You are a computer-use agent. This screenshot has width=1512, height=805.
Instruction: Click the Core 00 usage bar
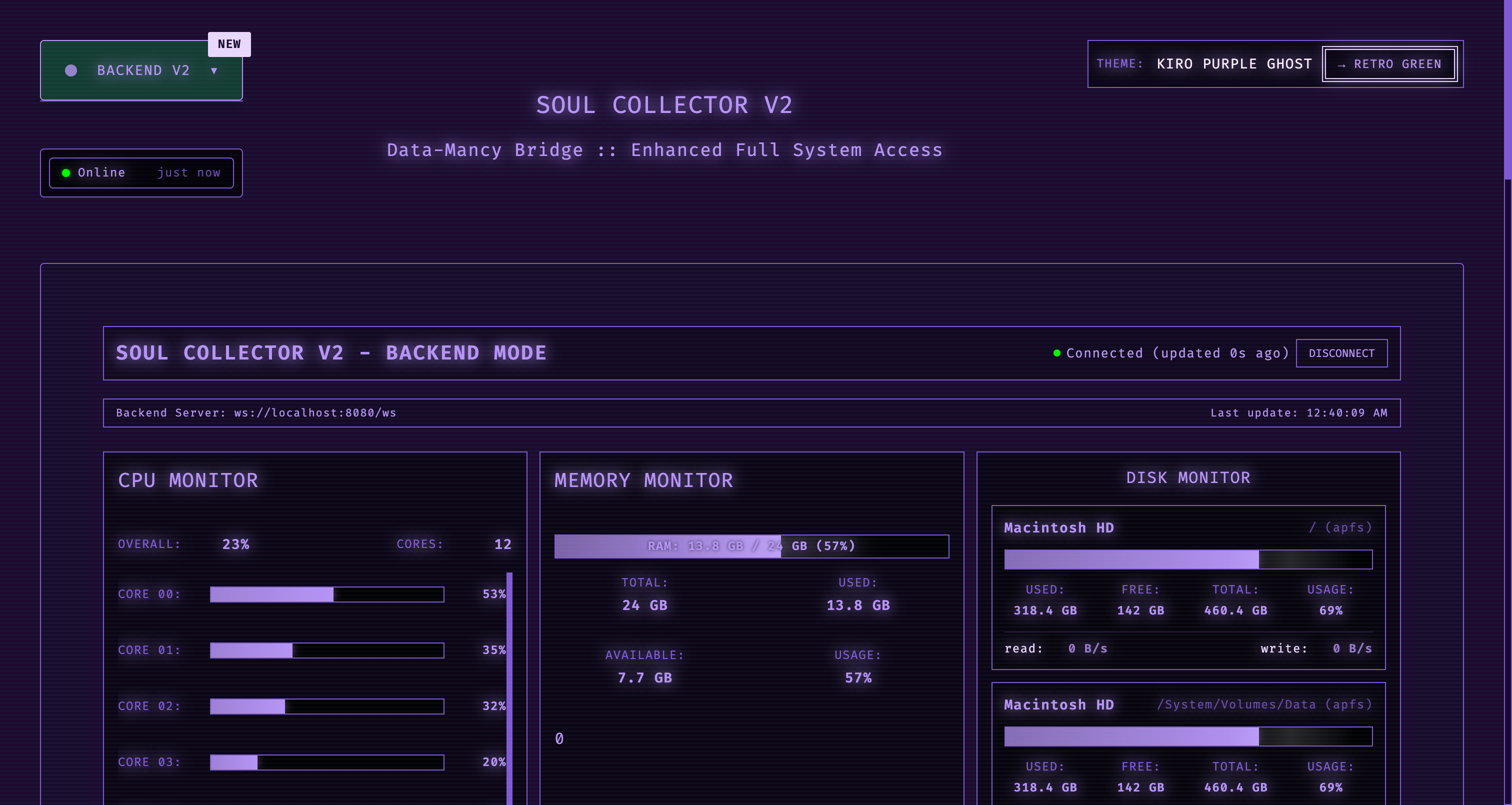[x=327, y=594]
